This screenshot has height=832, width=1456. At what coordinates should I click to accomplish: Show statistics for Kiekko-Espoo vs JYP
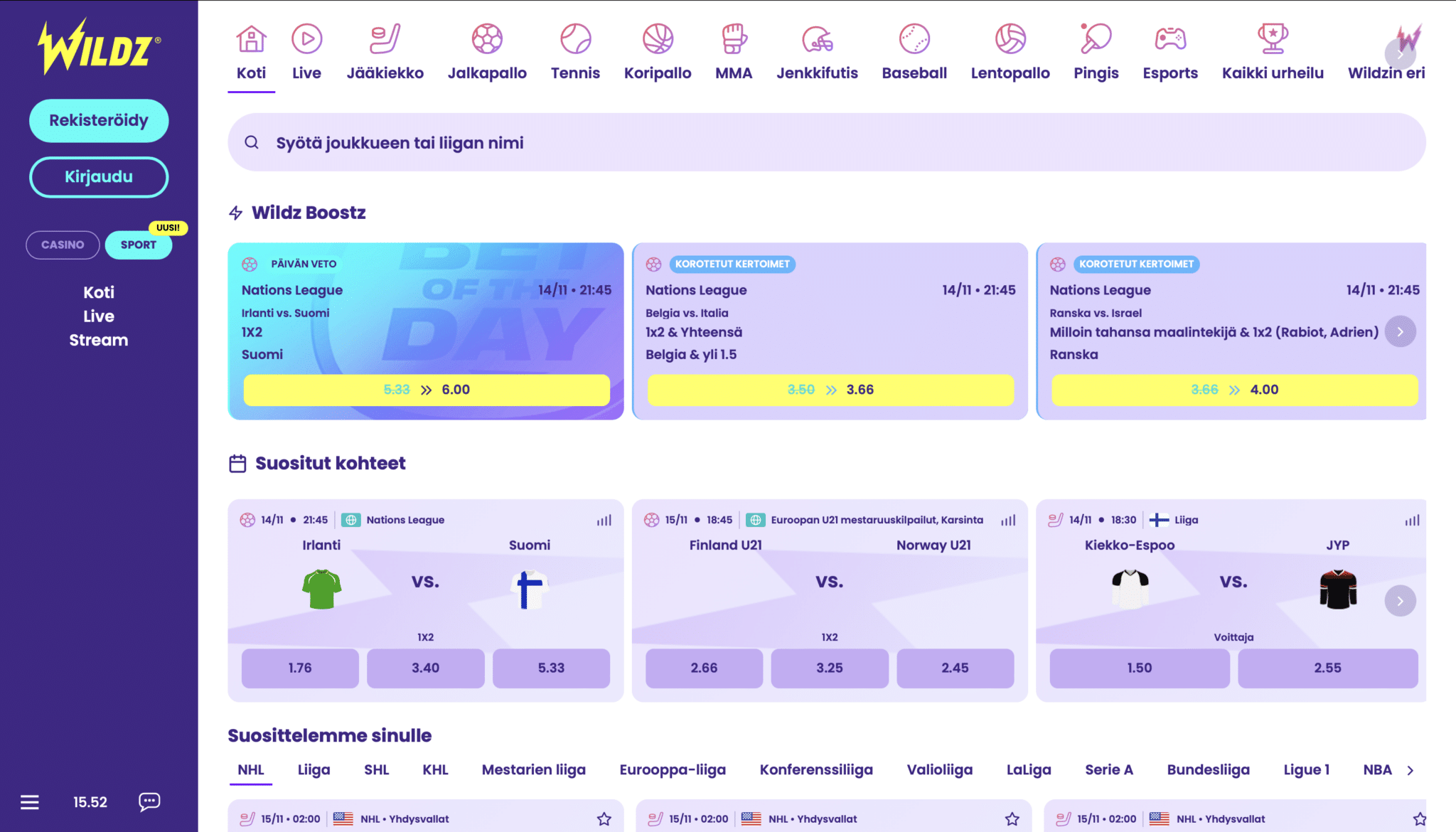[1412, 520]
